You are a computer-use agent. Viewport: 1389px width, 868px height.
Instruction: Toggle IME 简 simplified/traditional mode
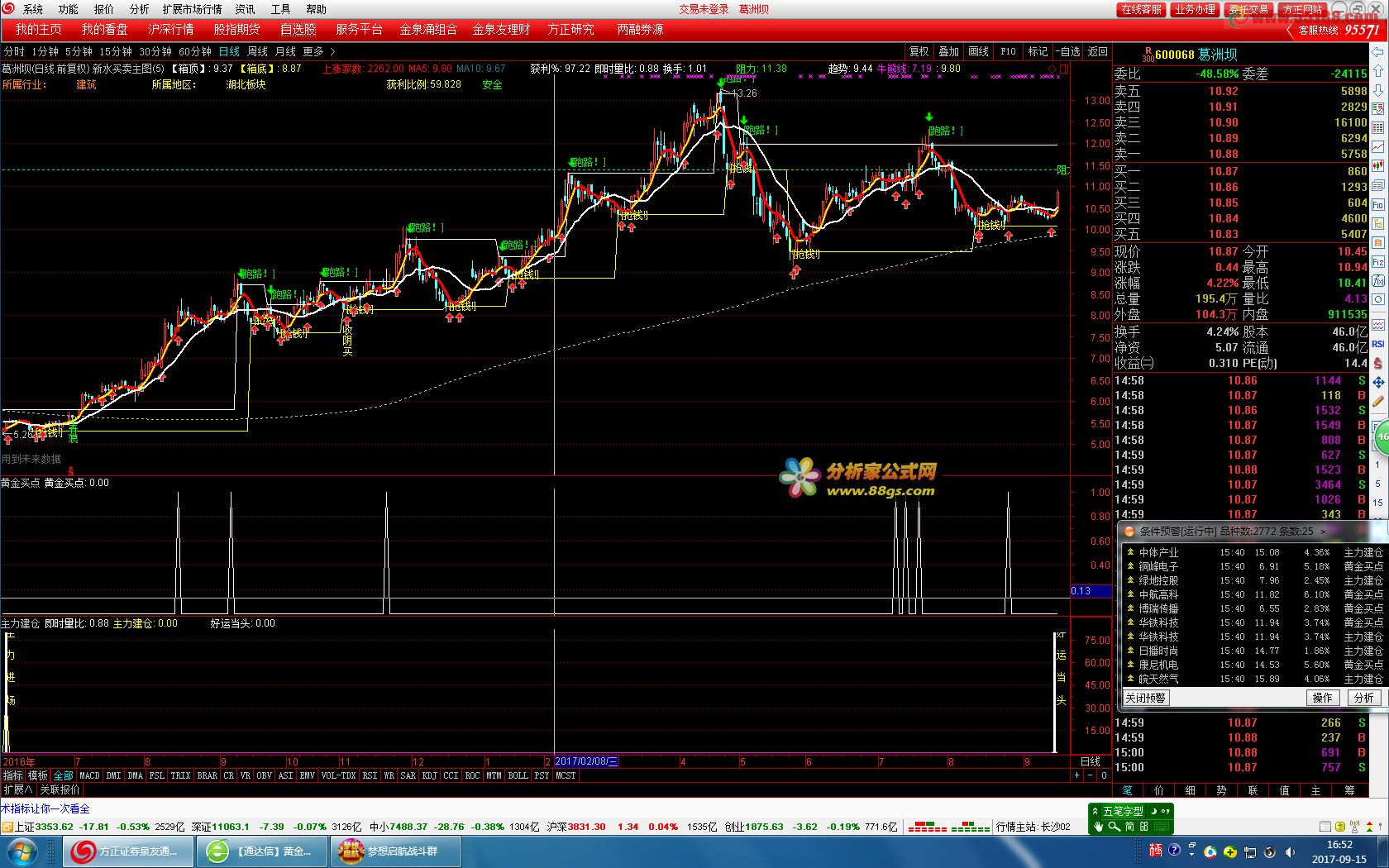(x=1129, y=826)
